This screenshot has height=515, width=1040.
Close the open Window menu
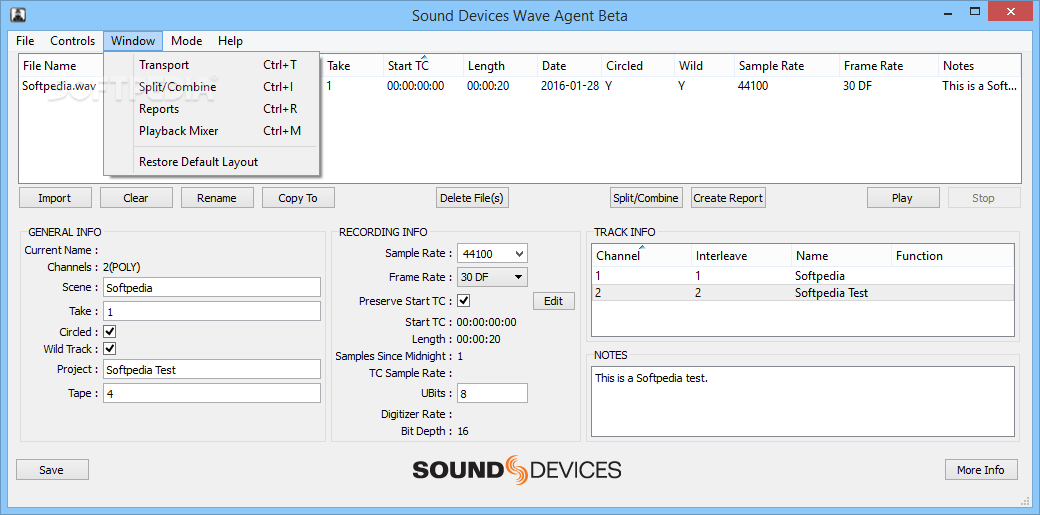pyautogui.click(x=133, y=40)
